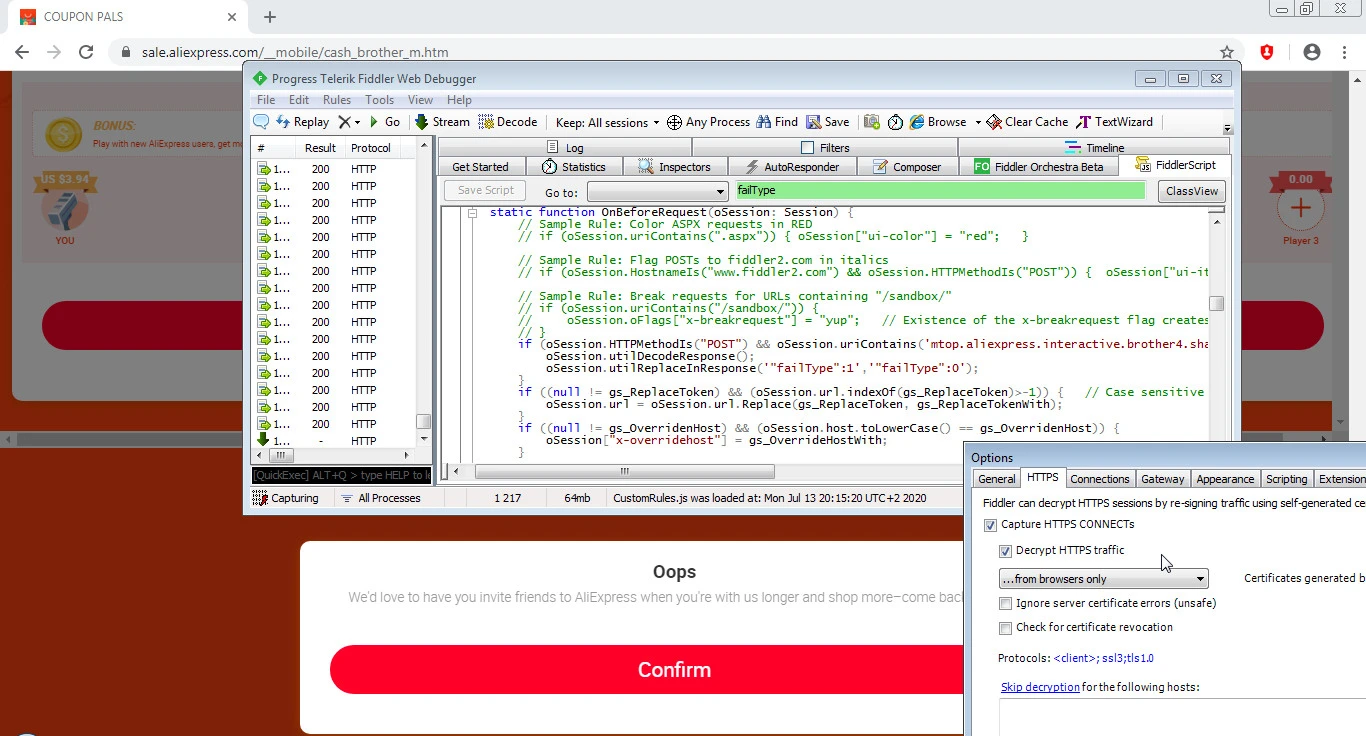Open the File menu in Fiddler
Viewport: 1366px width, 736px height.
tap(266, 100)
